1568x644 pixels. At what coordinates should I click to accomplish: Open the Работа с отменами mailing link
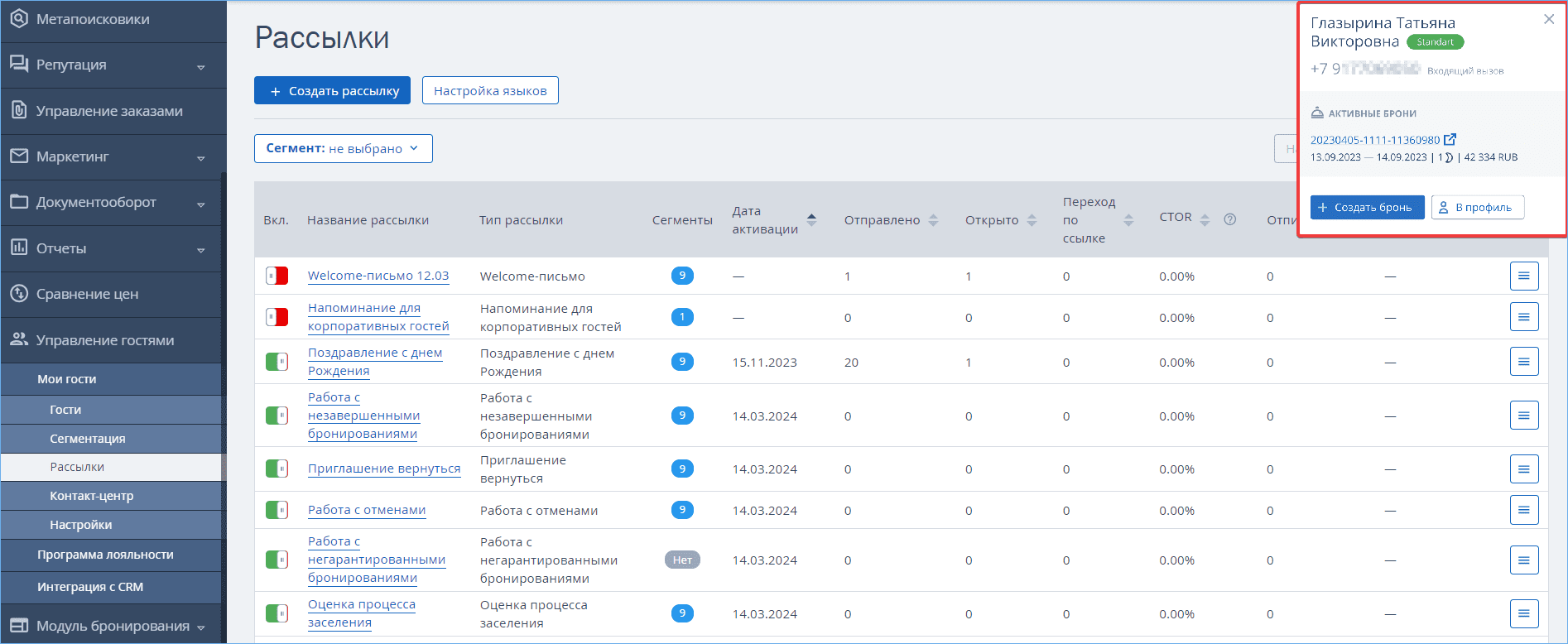[x=367, y=510]
